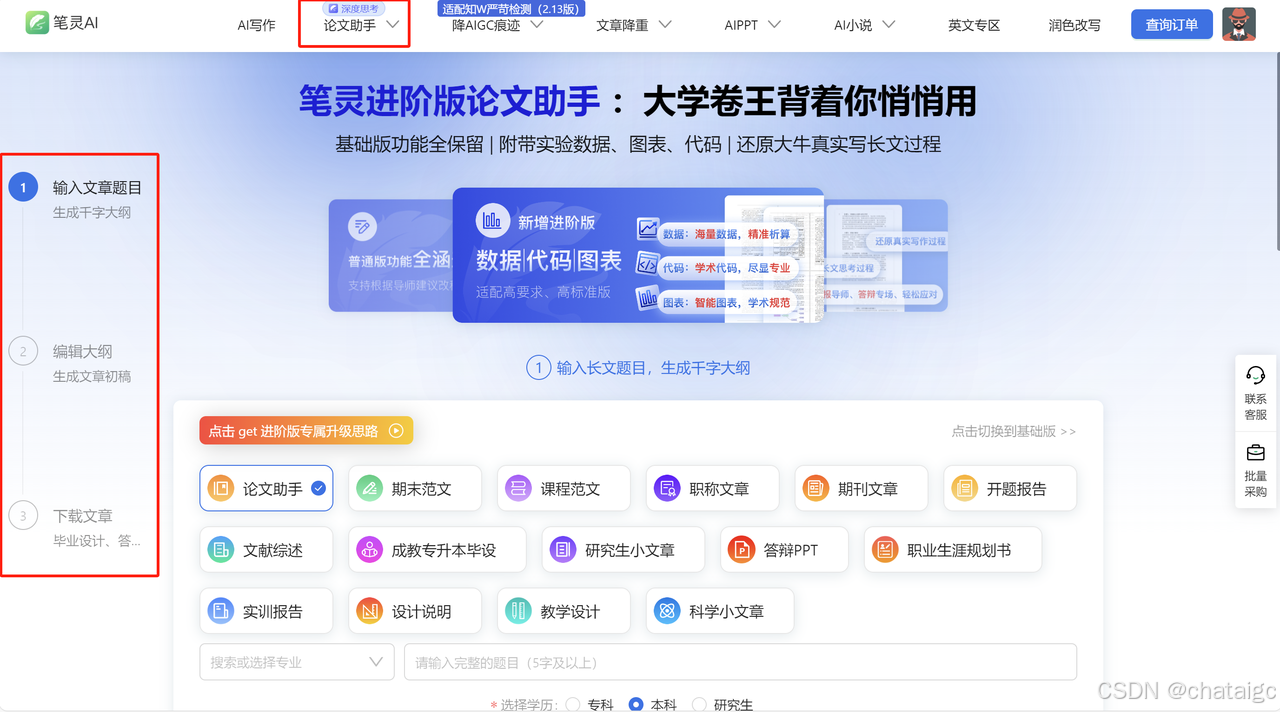Click the 期刊文章 category icon
Image resolution: width=1280 pixels, height=712 pixels.
point(816,489)
